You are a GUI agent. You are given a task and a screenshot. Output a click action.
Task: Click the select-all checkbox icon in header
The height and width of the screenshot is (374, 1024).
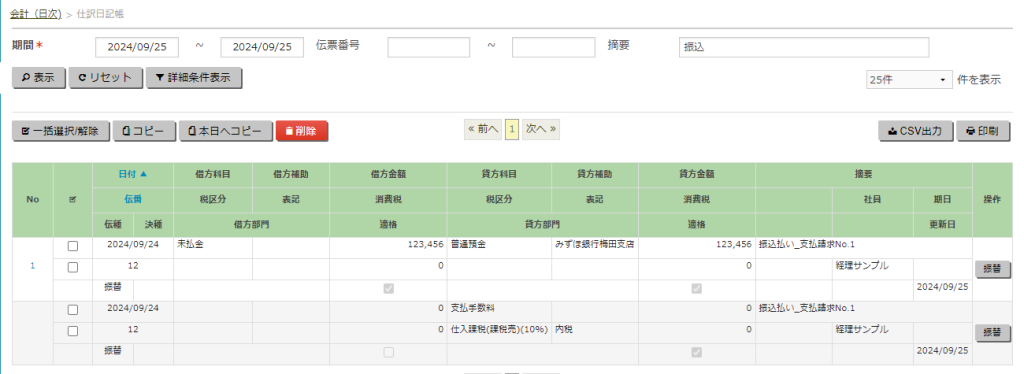pyautogui.click(x=72, y=200)
